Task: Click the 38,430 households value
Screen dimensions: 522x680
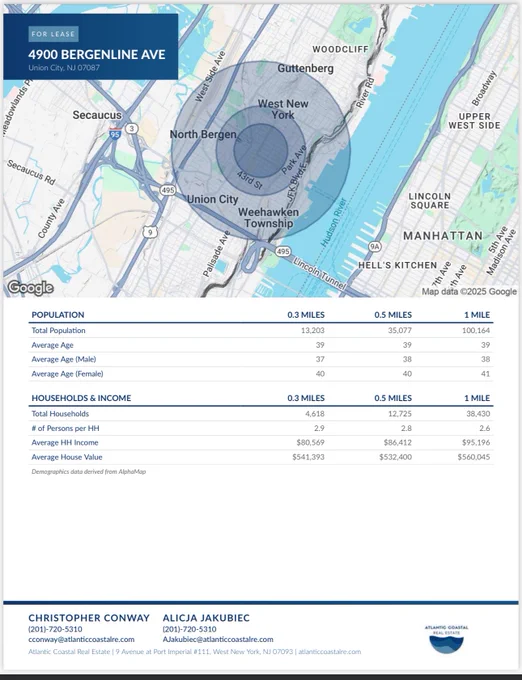Action: click(x=478, y=414)
